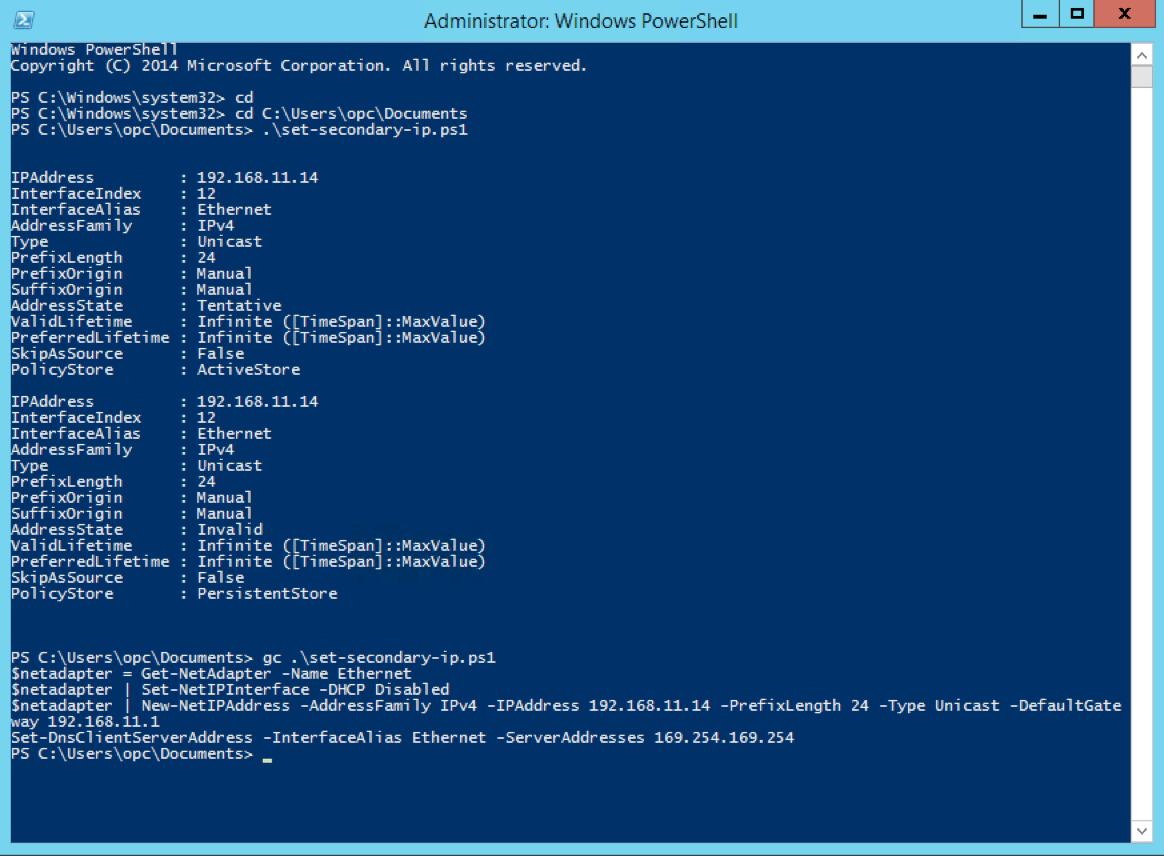Viewport: 1164px width, 856px height.
Task: Click the scrollbar up arrow
Action: (x=1142, y=55)
